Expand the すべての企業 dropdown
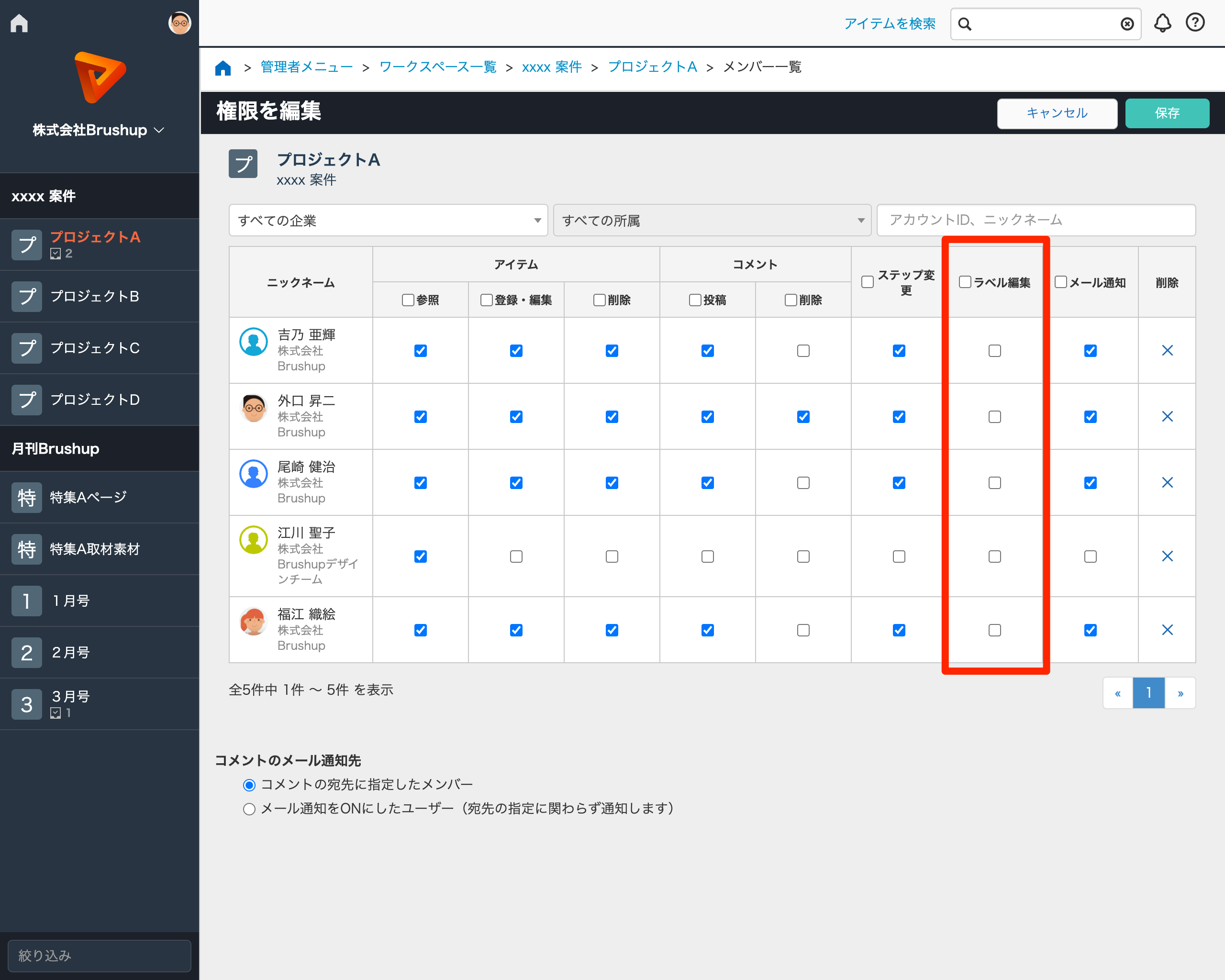1225x980 pixels. [388, 221]
